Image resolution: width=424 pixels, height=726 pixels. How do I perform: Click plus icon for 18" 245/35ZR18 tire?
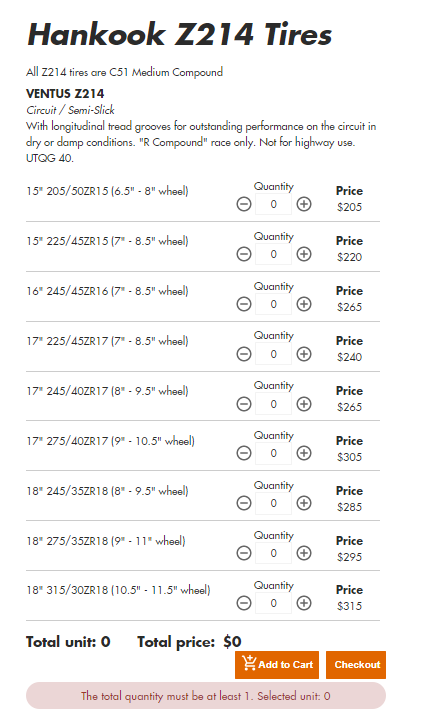coord(304,503)
